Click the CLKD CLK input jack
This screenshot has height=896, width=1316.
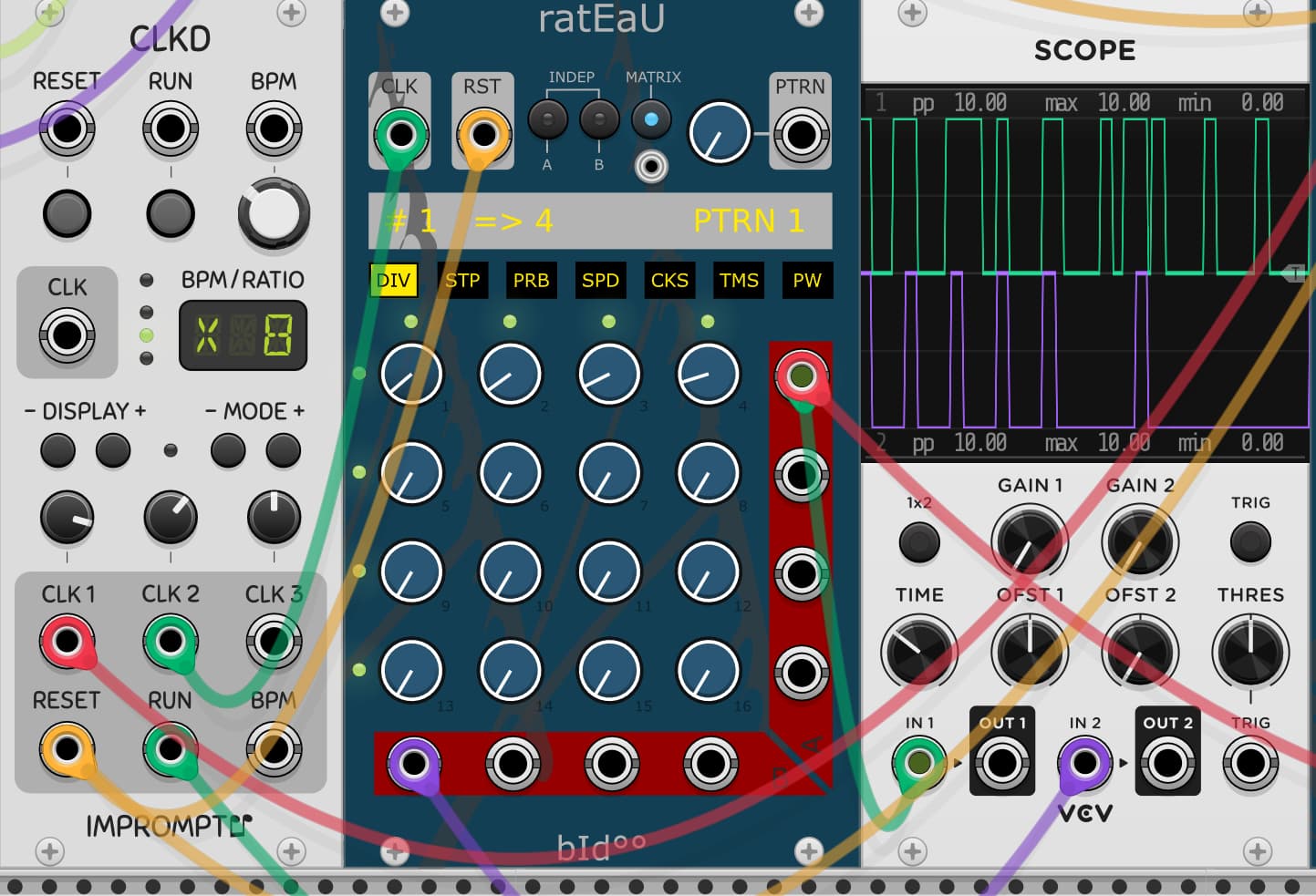(x=67, y=335)
